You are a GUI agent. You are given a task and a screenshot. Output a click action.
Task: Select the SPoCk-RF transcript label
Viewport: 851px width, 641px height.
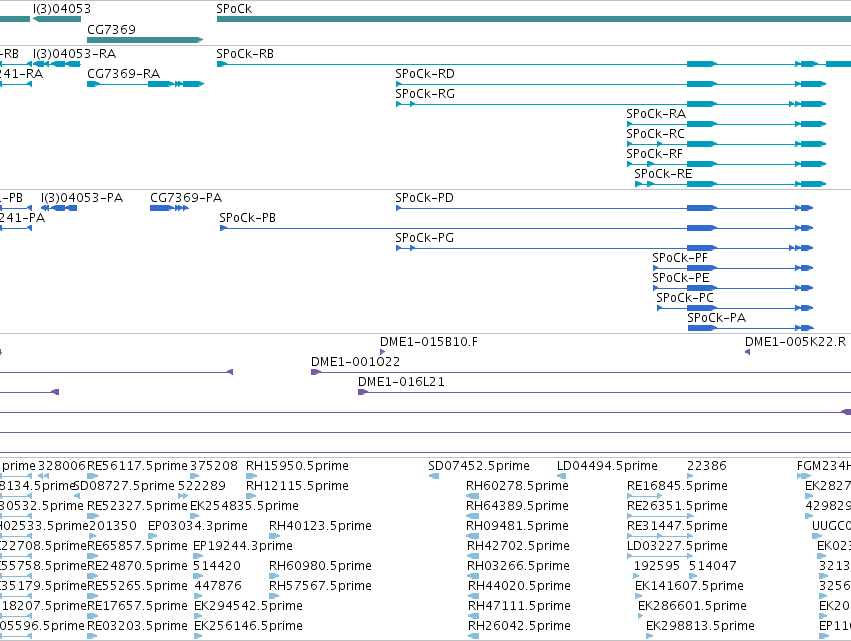click(x=655, y=154)
